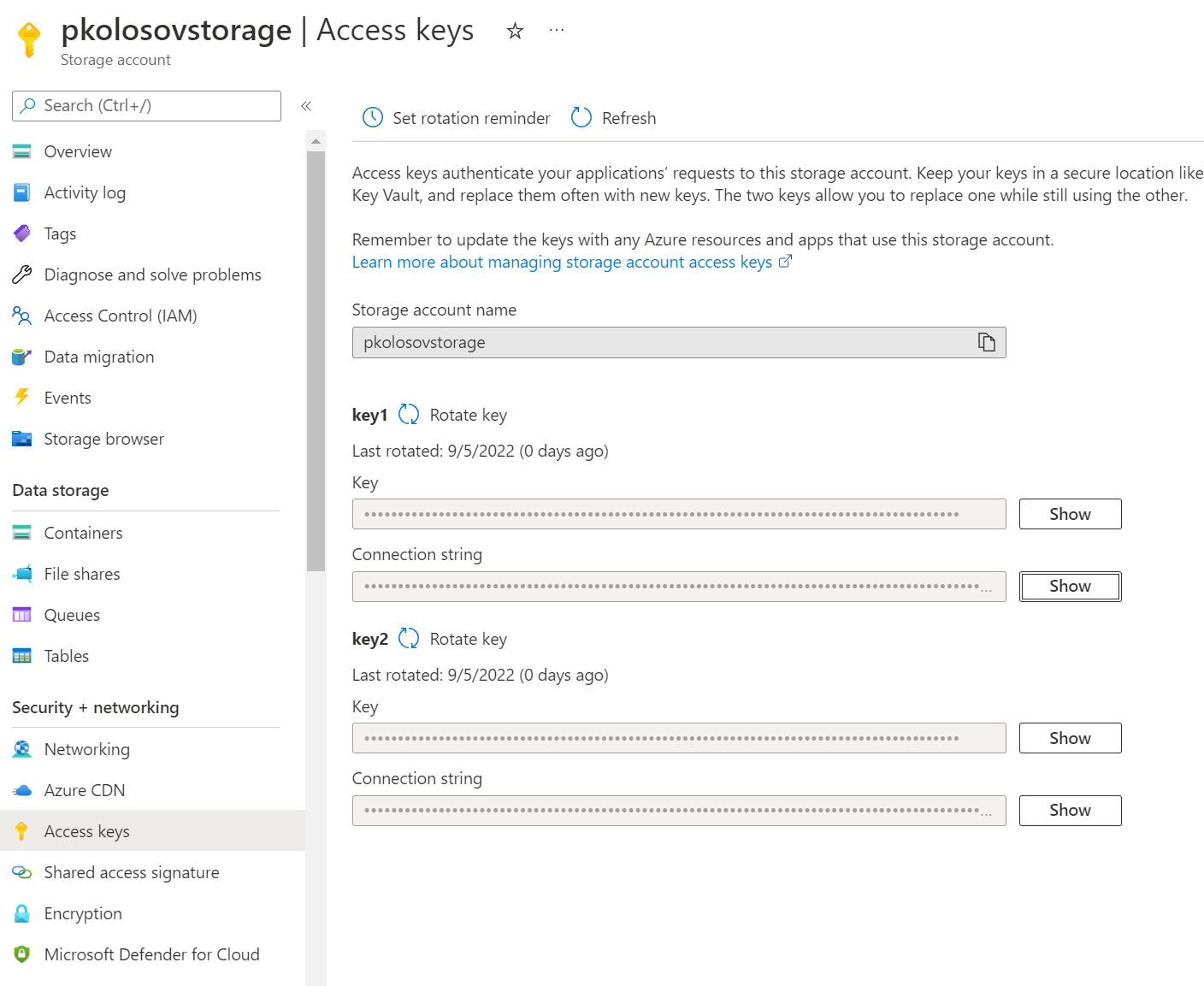Click the masked key2 Connection string field
1204x986 pixels.
[x=679, y=811]
